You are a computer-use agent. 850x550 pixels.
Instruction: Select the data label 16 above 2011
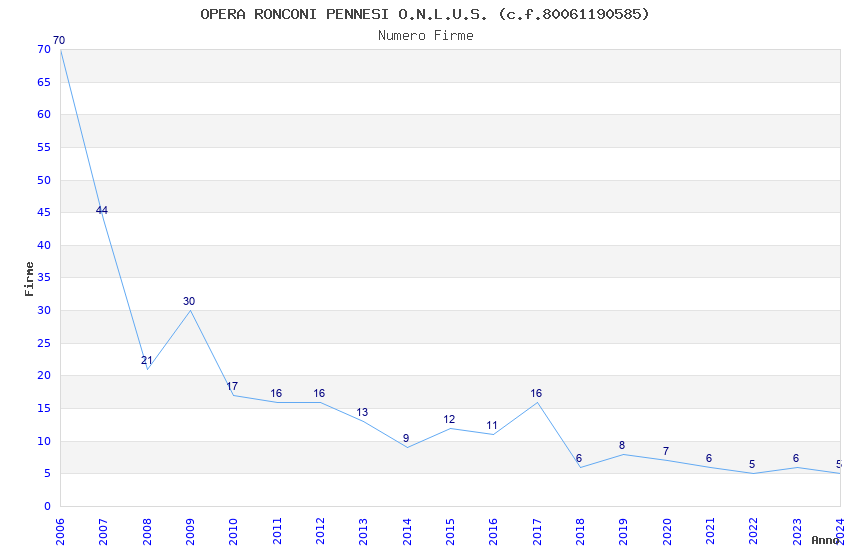(276, 393)
